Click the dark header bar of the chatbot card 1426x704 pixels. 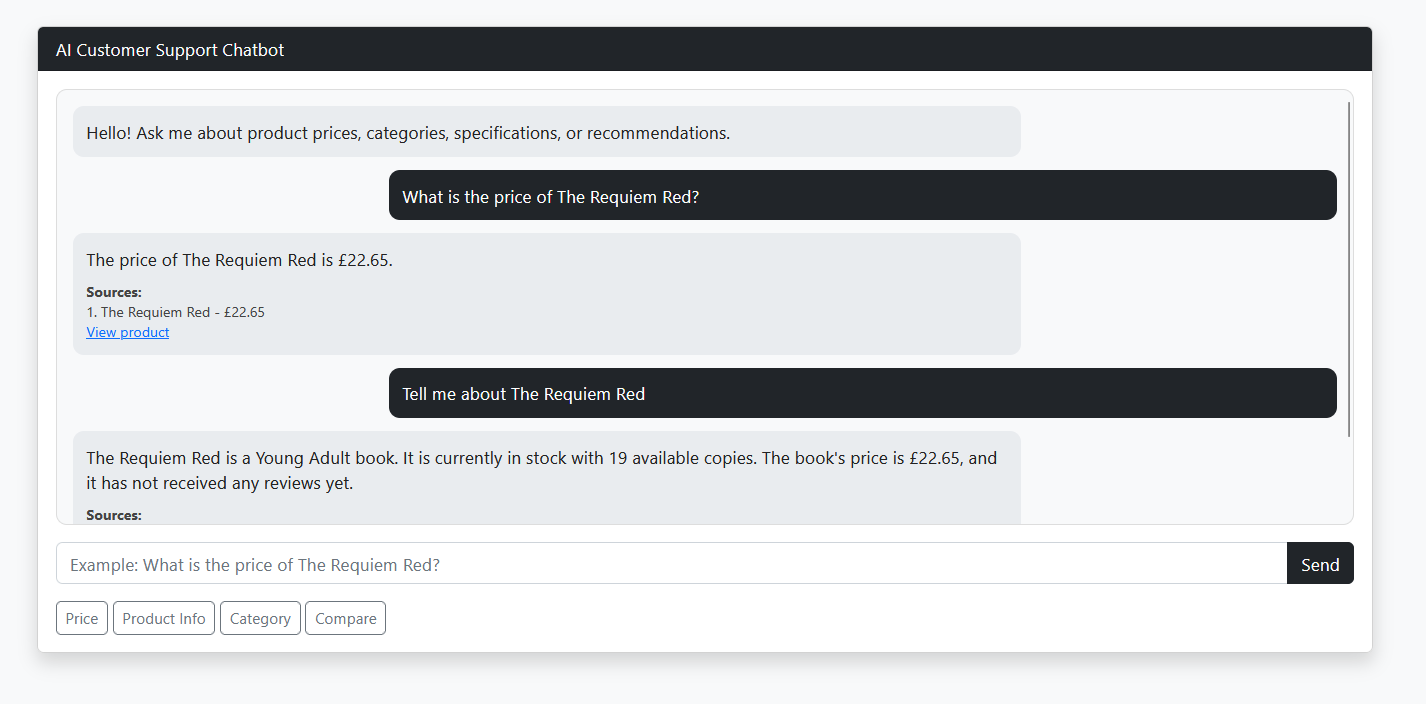705,49
